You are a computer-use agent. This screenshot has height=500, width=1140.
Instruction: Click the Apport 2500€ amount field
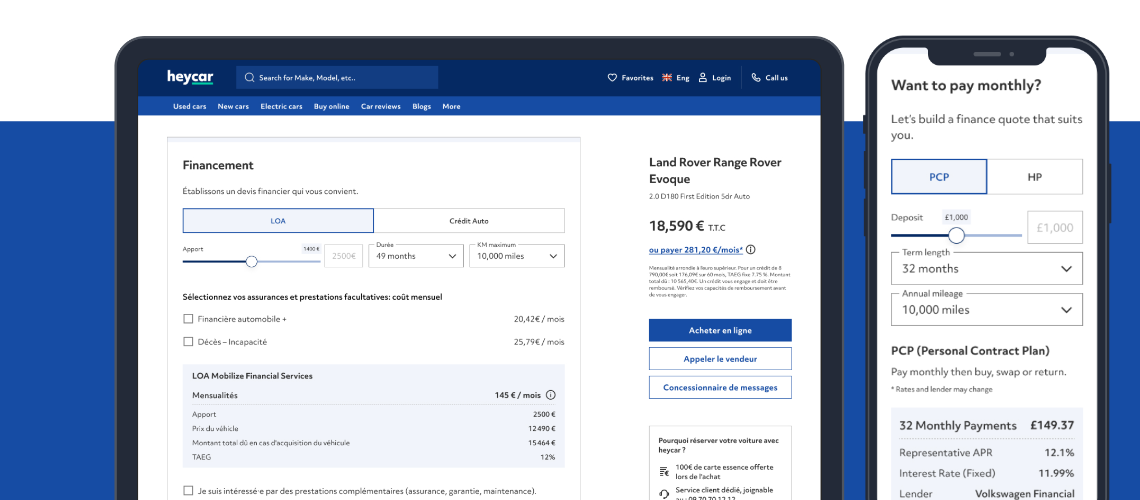(343, 256)
